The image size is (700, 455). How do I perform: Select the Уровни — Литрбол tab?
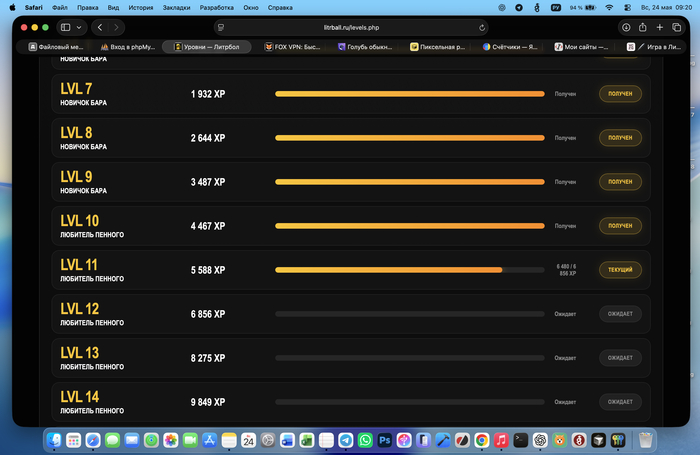click(206, 47)
